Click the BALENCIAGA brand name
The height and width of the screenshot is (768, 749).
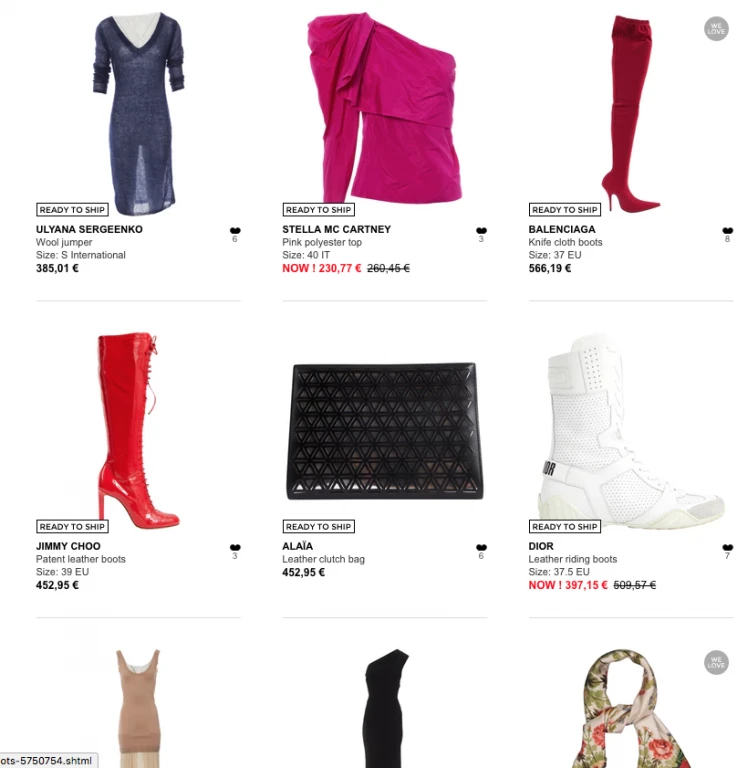point(562,229)
